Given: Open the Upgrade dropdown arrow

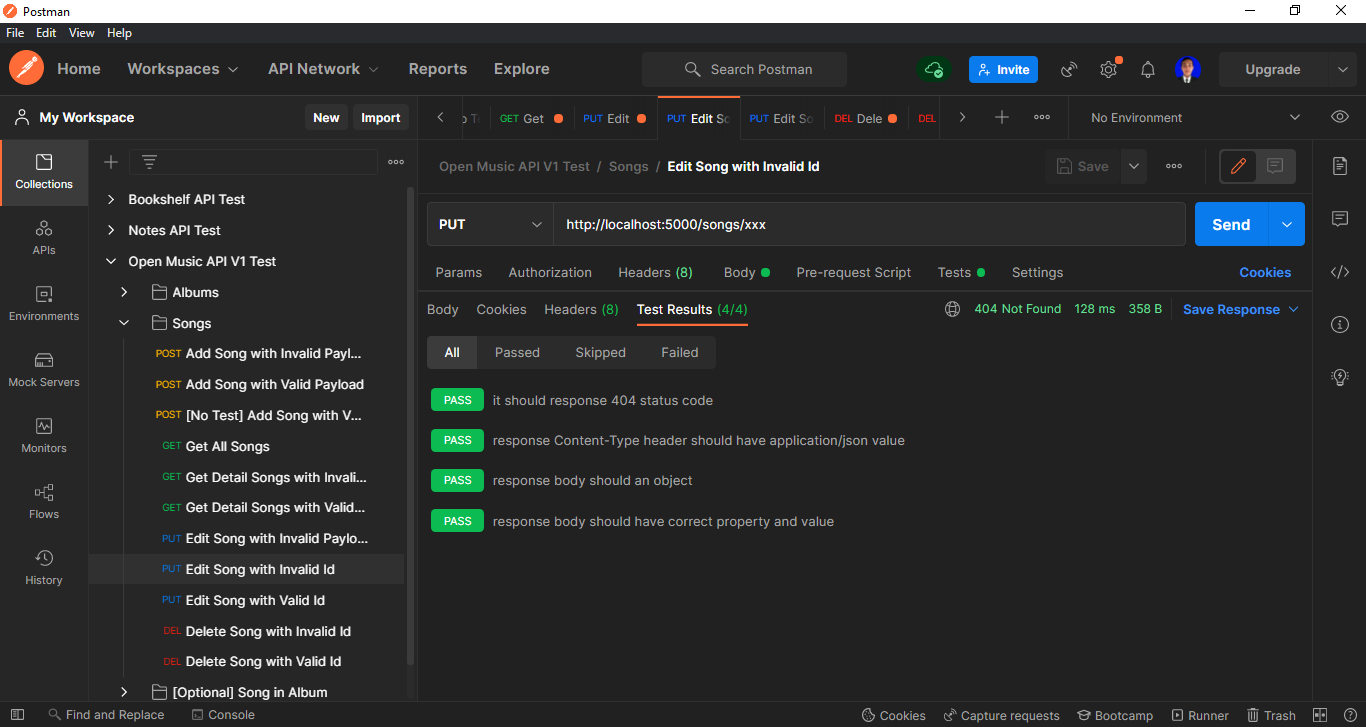Looking at the screenshot, I should (1342, 69).
